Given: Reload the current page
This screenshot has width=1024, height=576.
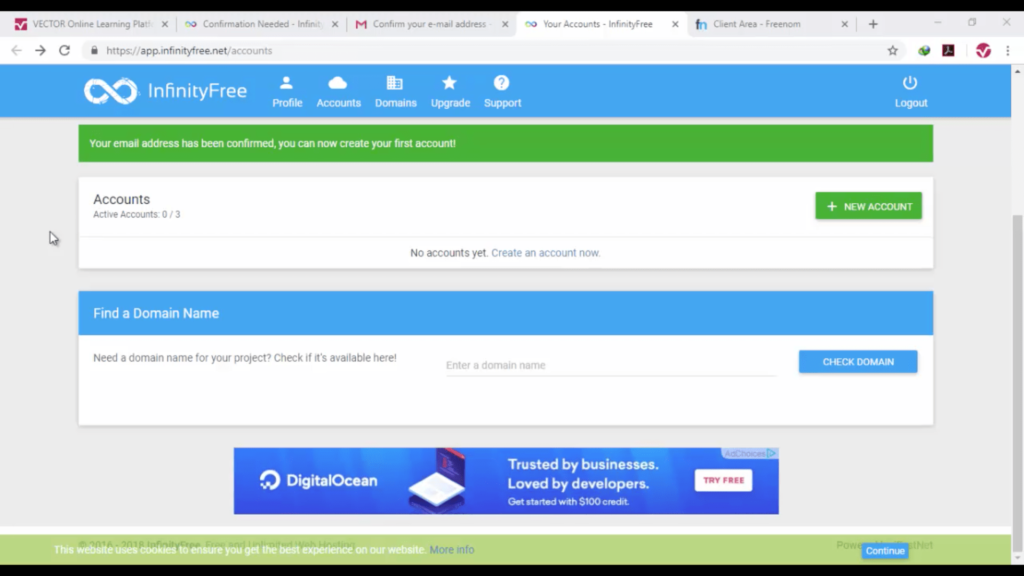Looking at the screenshot, I should click(x=64, y=50).
